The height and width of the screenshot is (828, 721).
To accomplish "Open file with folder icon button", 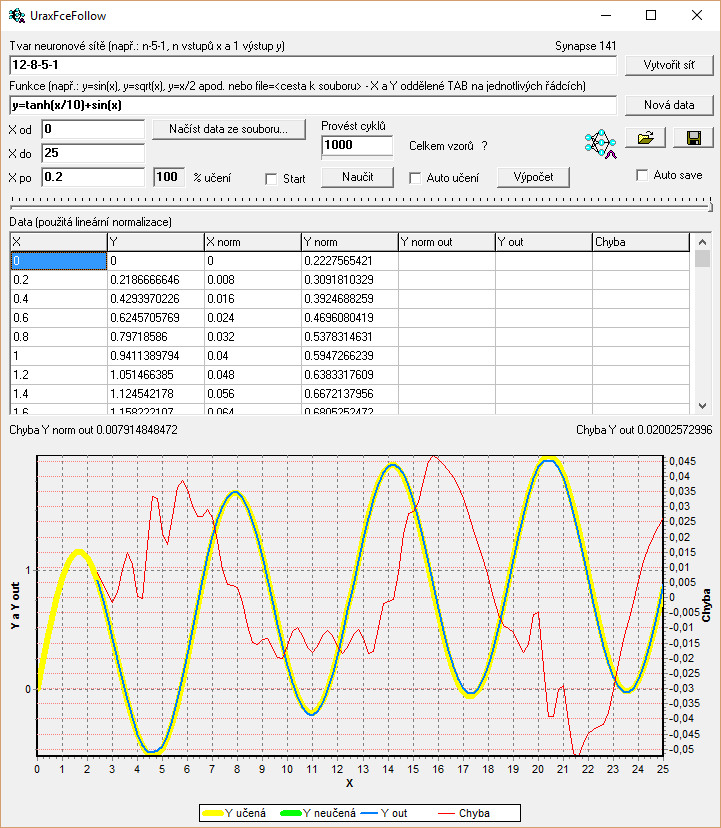I will 645,138.
